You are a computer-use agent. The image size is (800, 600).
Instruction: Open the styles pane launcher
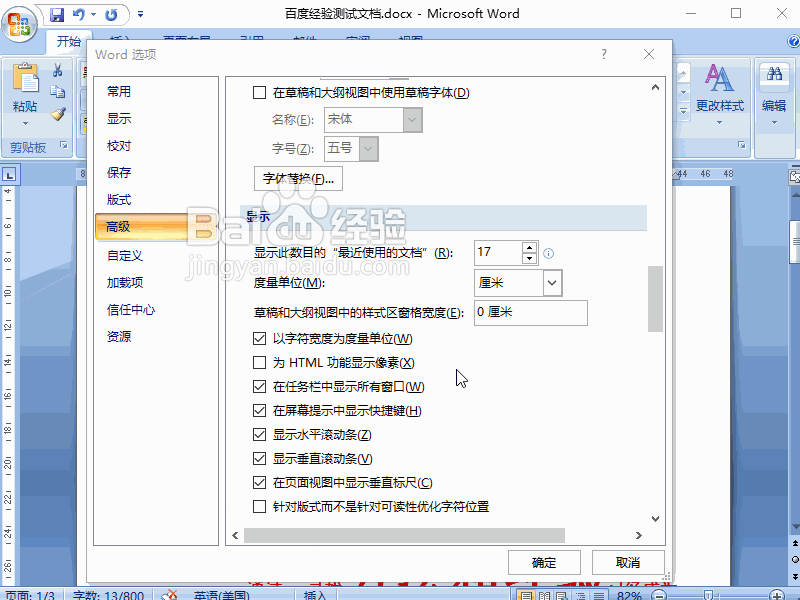pyautogui.click(x=741, y=145)
